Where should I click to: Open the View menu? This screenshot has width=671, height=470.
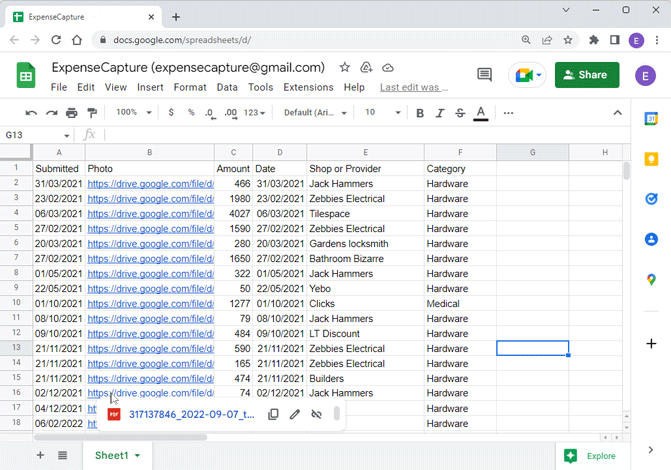pyautogui.click(x=116, y=87)
